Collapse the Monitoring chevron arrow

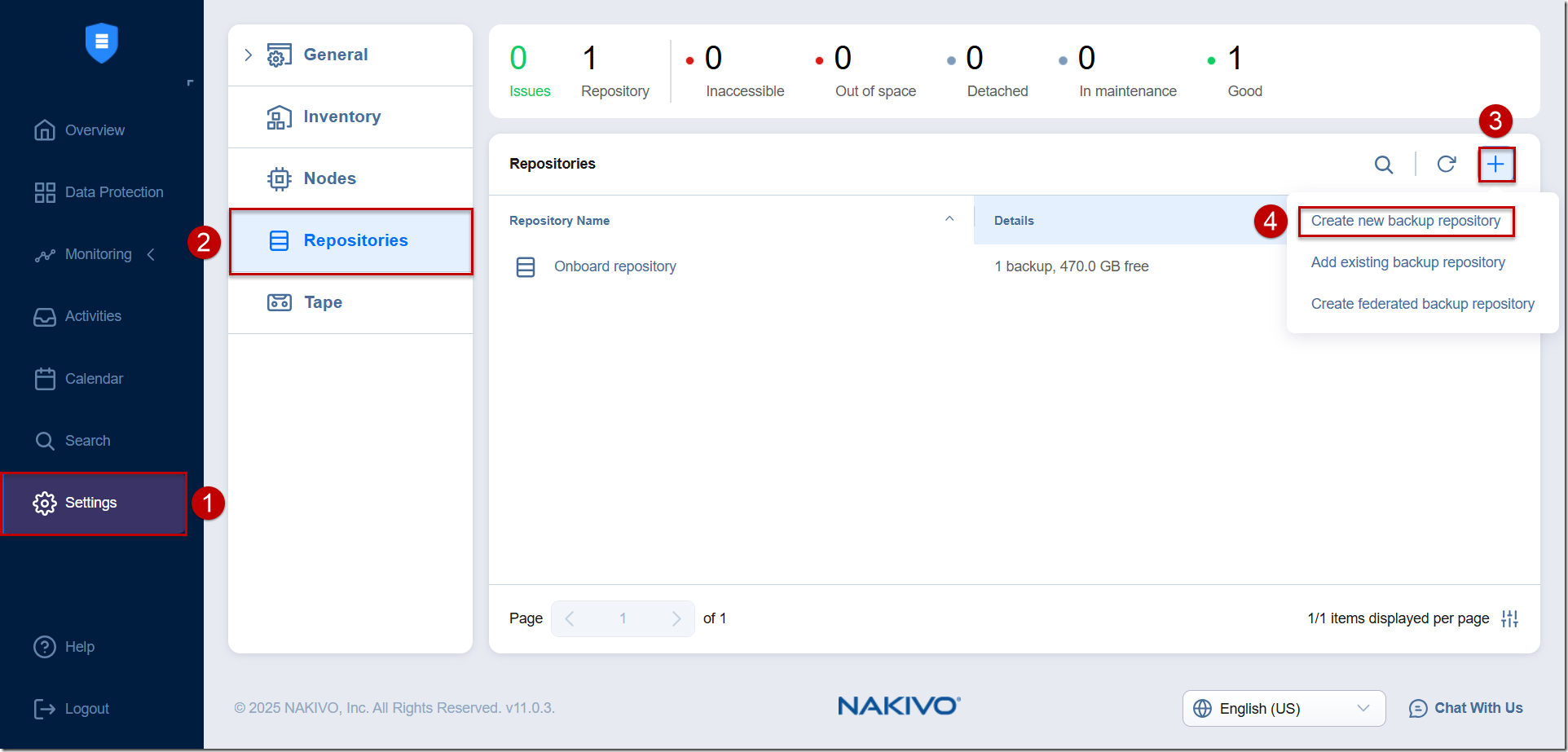(x=151, y=255)
